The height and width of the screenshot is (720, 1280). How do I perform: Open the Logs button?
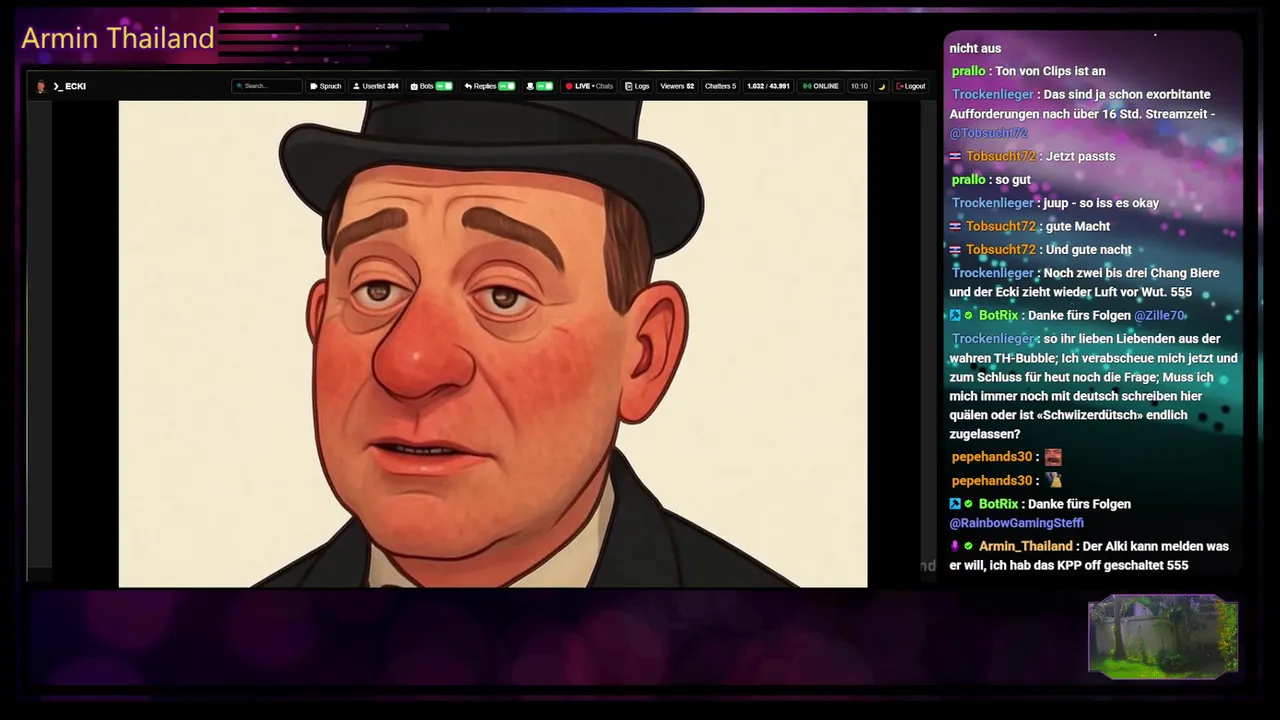pyautogui.click(x=637, y=86)
